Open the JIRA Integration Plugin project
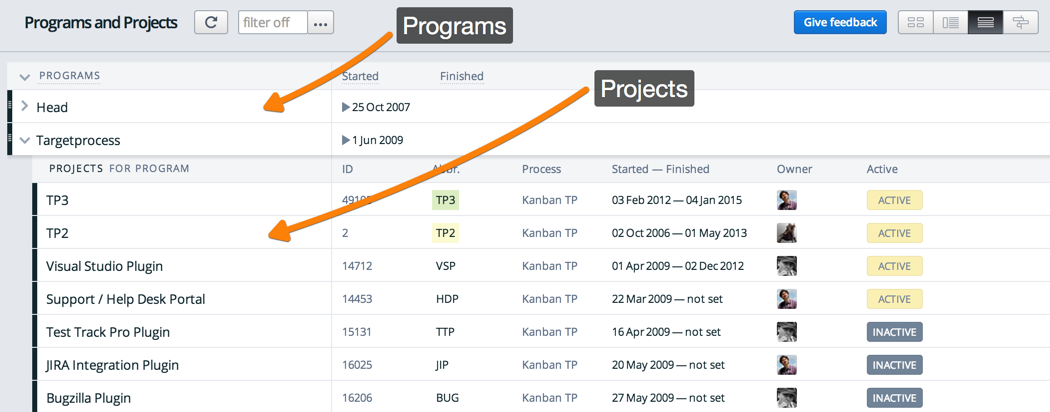The width and height of the screenshot is (1050, 412). (112, 365)
